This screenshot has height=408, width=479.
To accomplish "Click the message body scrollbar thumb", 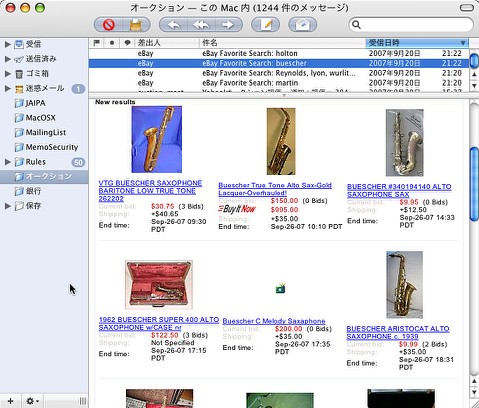I will 474,184.
